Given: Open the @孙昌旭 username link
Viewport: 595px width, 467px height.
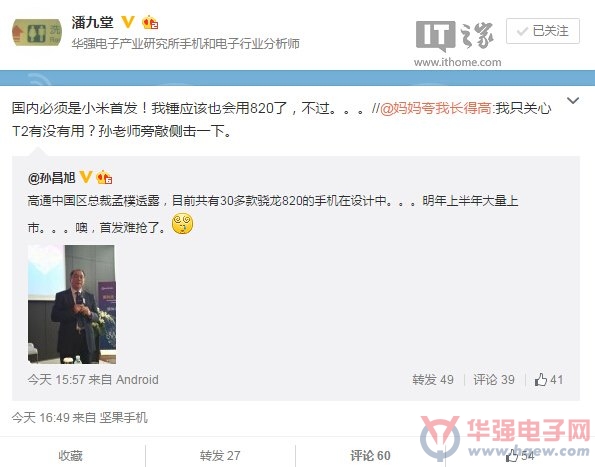Looking at the screenshot, I should click(52, 177).
